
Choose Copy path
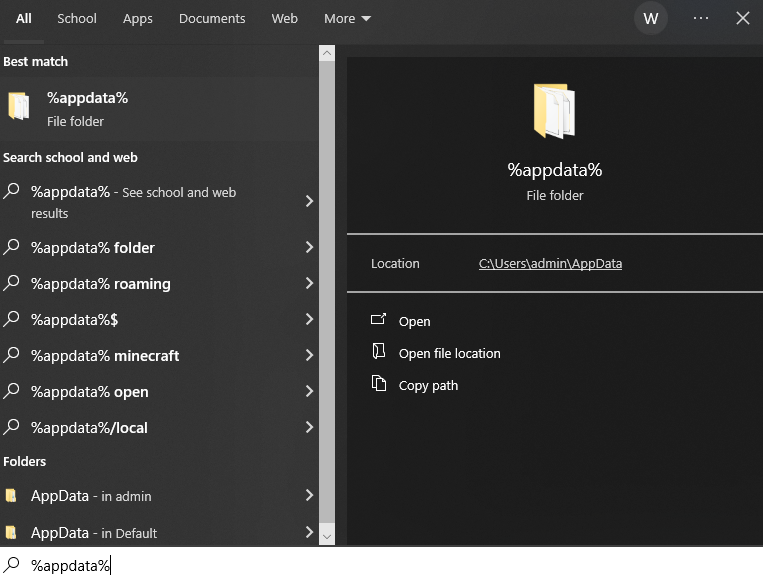(x=428, y=385)
